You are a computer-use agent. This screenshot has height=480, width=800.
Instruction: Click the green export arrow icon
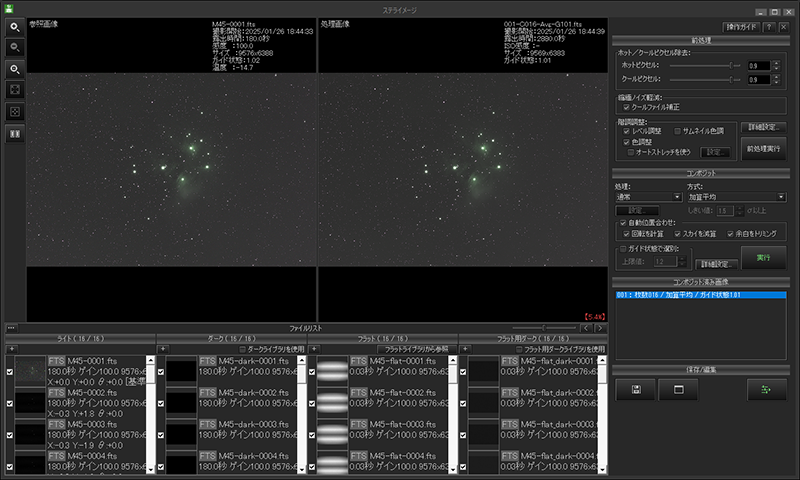[x=766, y=390]
